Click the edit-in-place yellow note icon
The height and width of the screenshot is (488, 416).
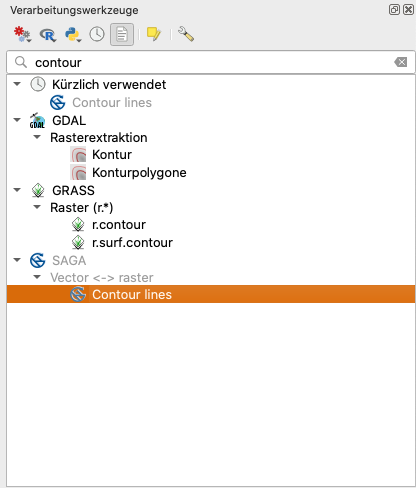click(154, 34)
